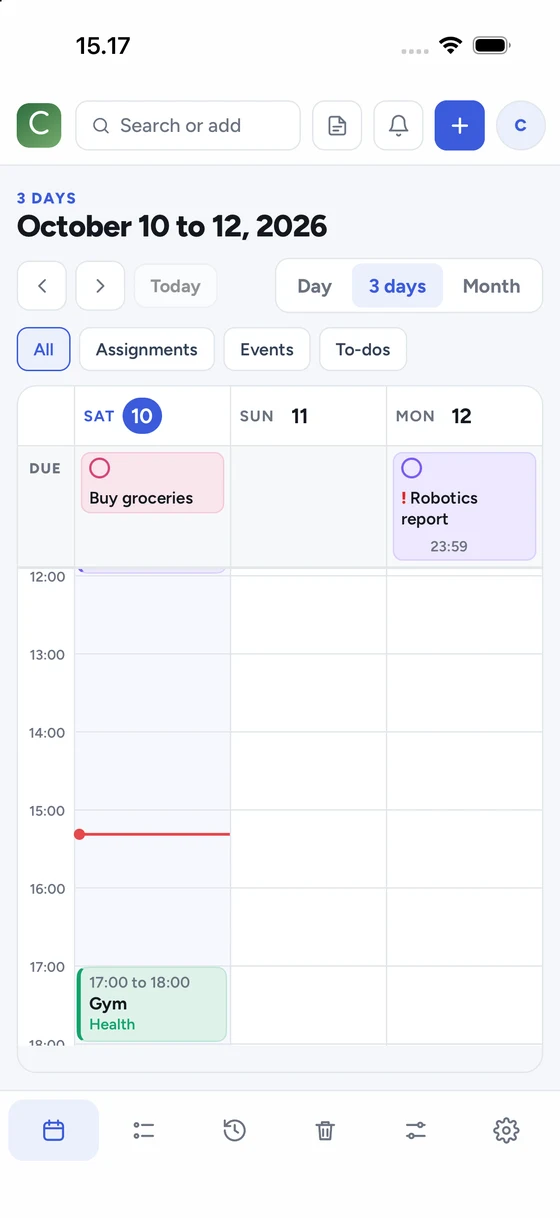Screen dimensions: 560x1218
Task: Open calendar tab in bottom bar
Action: pos(54,1130)
